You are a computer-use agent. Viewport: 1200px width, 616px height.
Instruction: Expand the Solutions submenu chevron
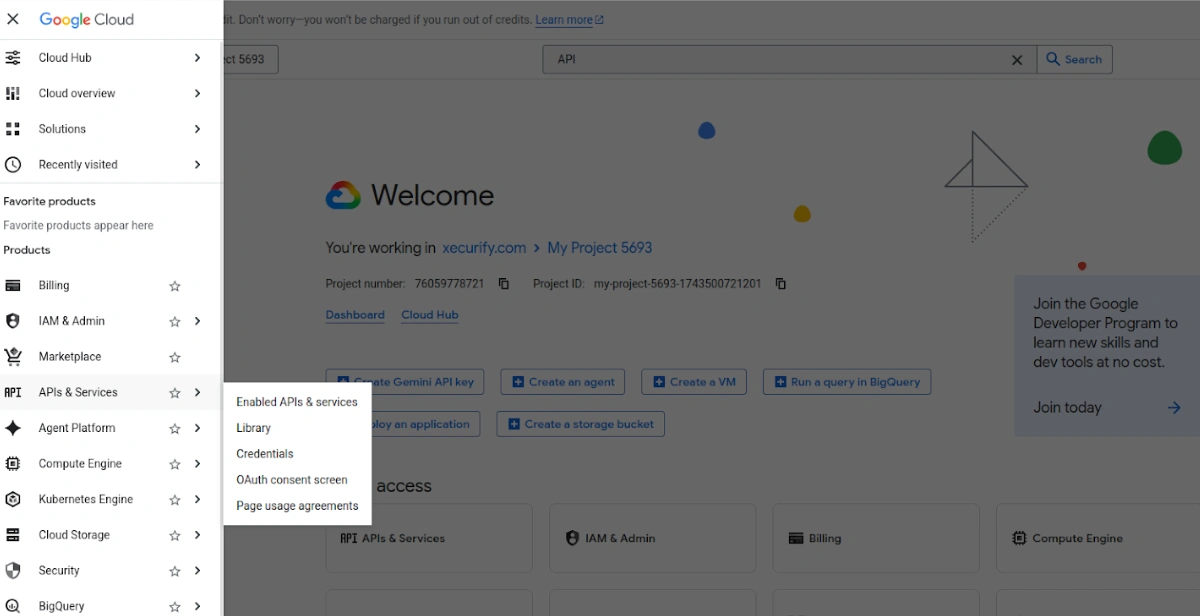pos(197,129)
